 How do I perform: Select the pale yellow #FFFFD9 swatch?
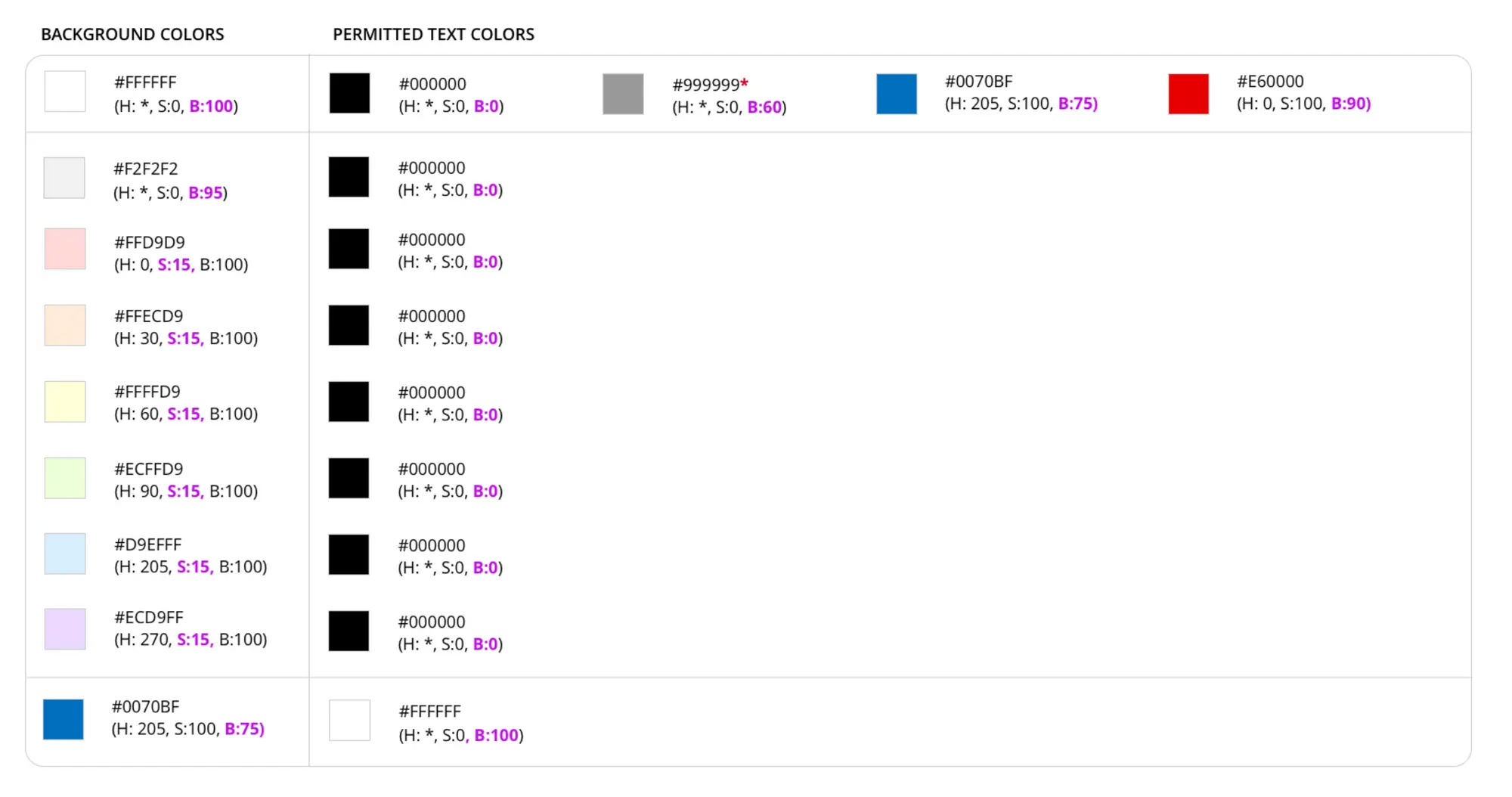(x=65, y=402)
